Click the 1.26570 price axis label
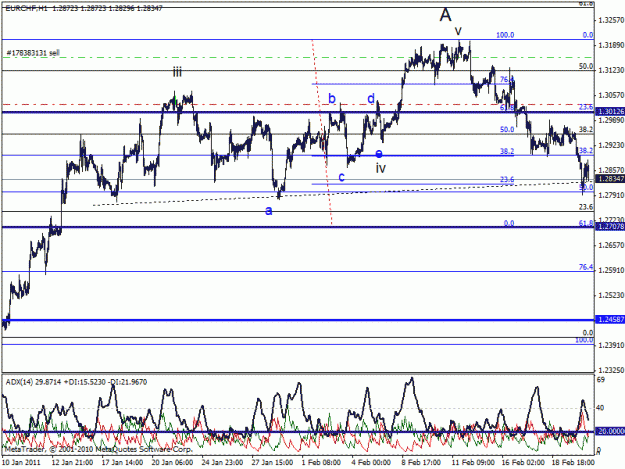 [611, 245]
